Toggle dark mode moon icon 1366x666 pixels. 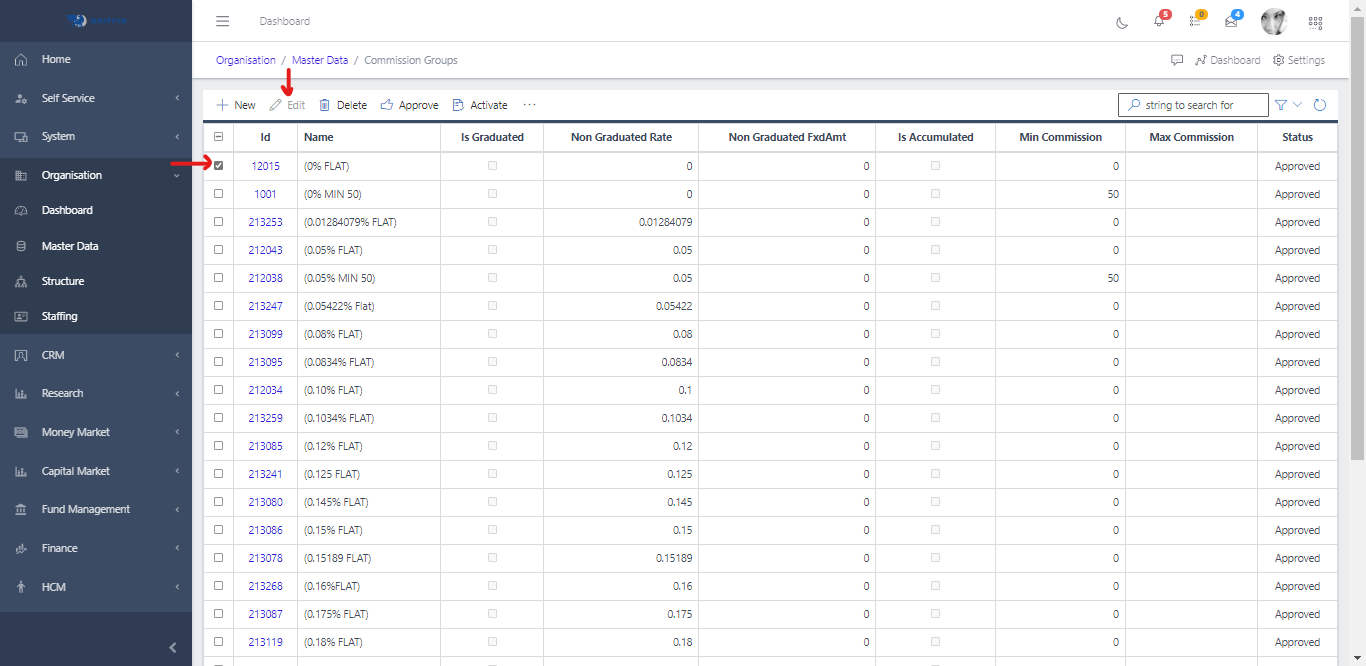click(x=1122, y=22)
